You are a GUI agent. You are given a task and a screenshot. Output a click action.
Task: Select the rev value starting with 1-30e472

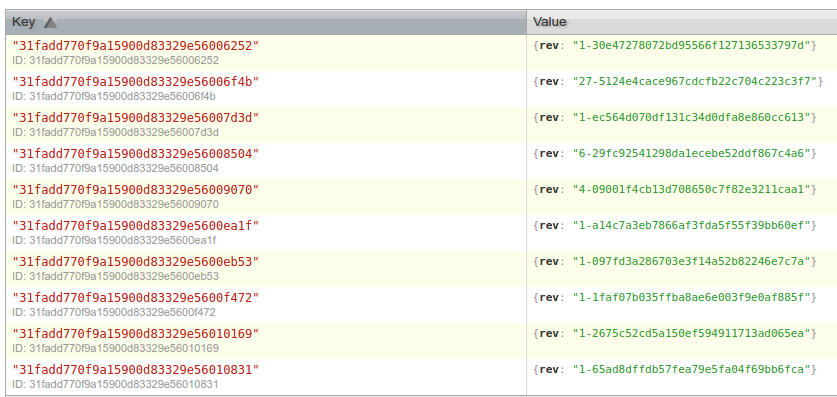click(x=691, y=46)
